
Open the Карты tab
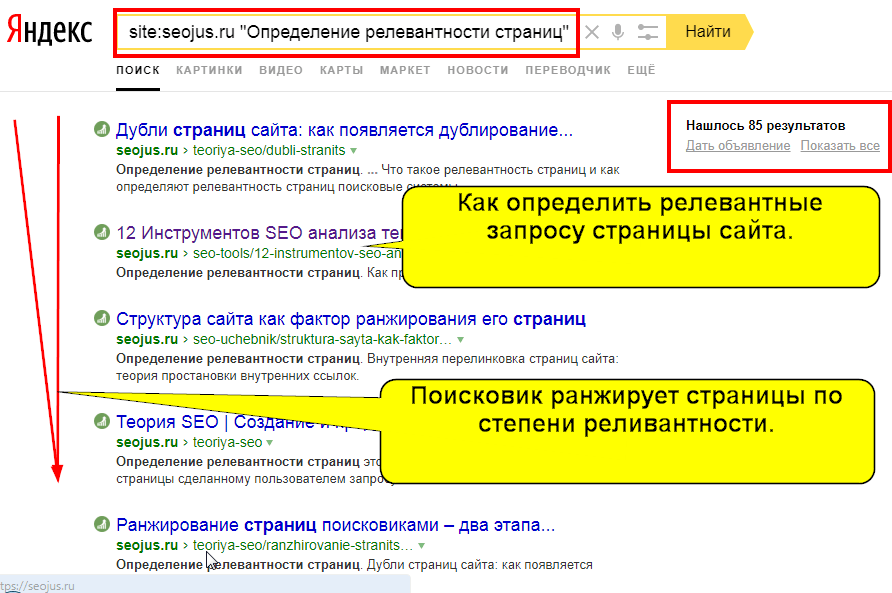(341, 70)
